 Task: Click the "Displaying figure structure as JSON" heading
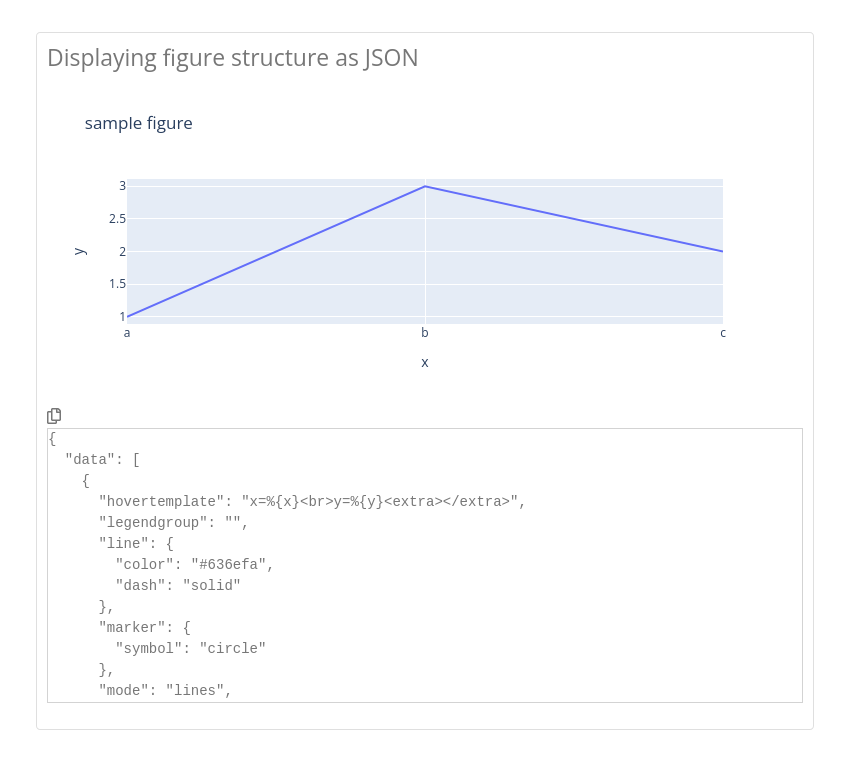tap(232, 58)
